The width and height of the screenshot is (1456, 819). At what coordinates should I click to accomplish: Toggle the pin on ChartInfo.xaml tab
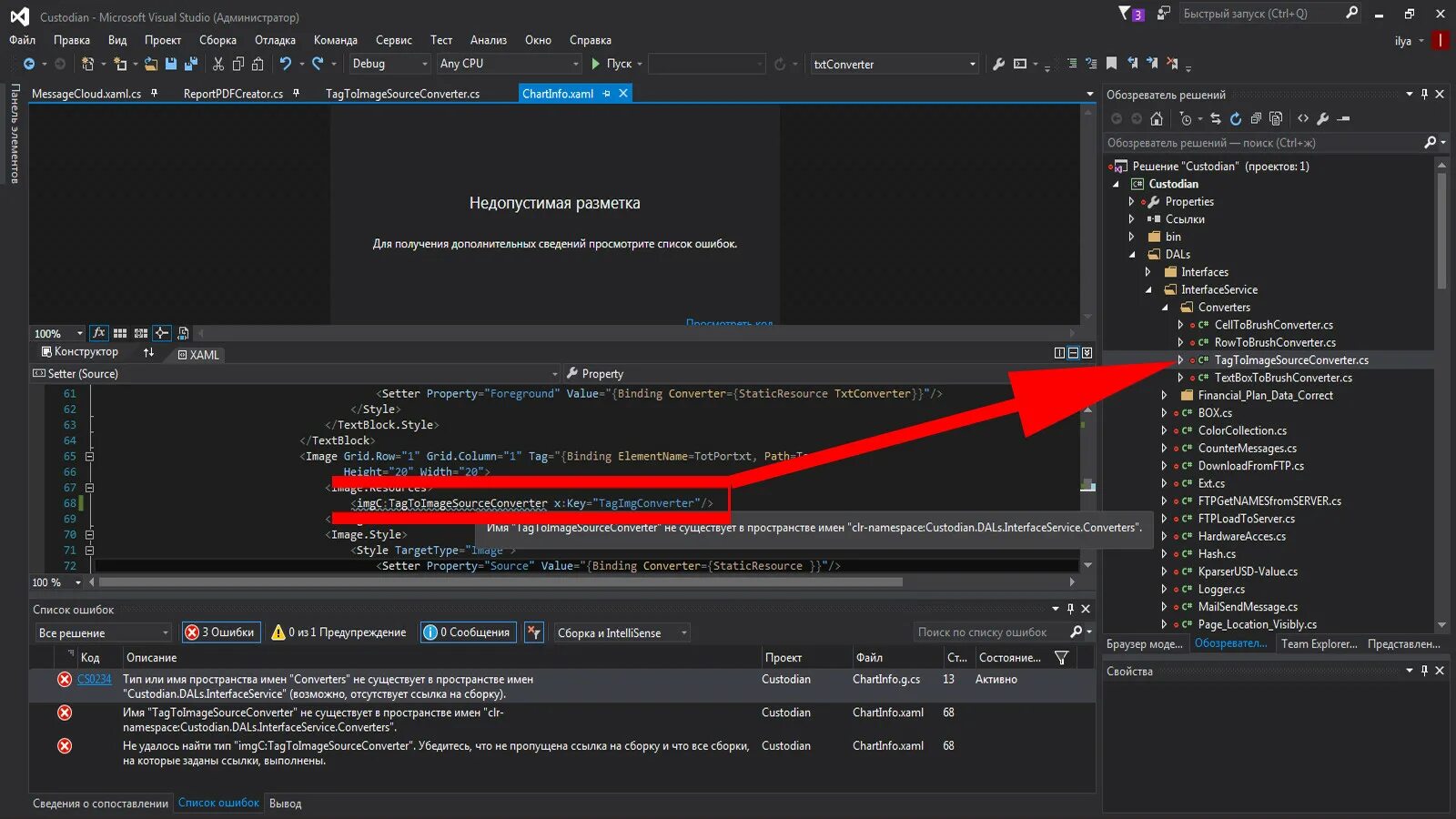point(607,94)
